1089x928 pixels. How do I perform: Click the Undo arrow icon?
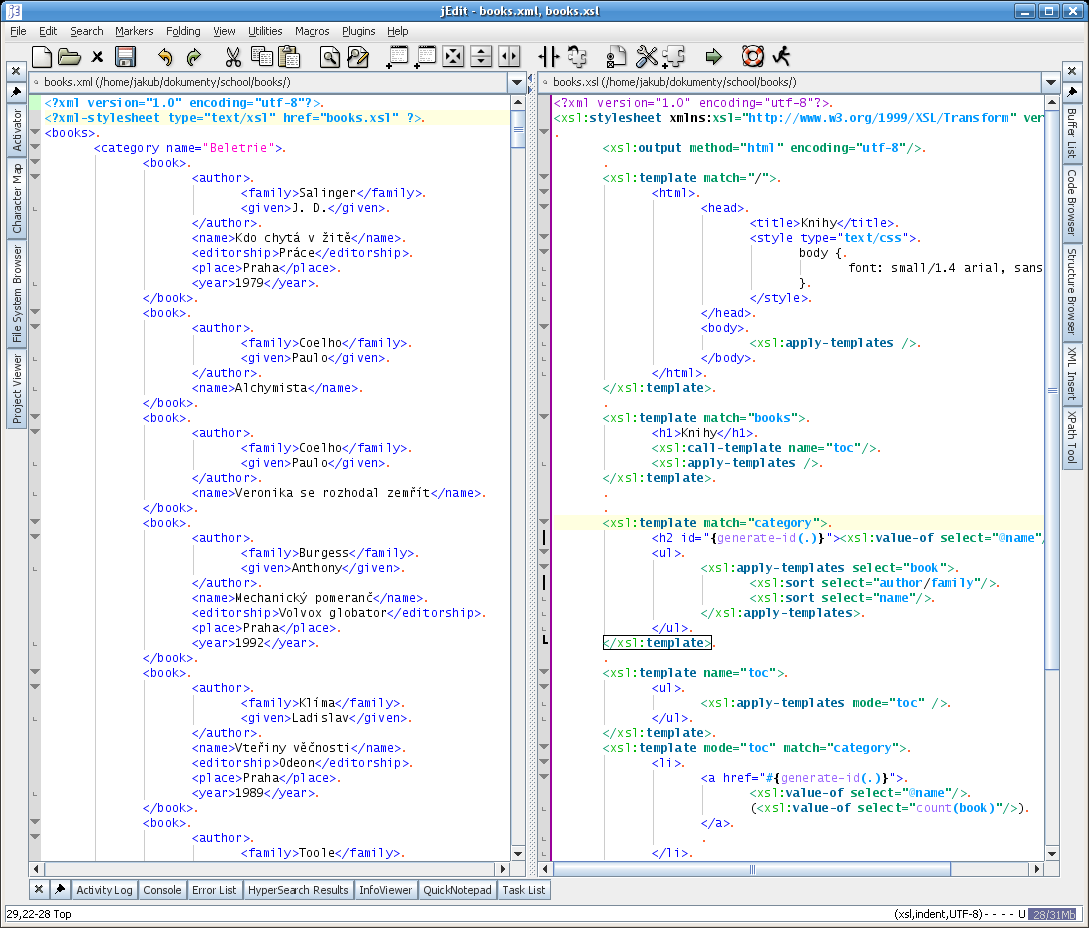[165, 56]
